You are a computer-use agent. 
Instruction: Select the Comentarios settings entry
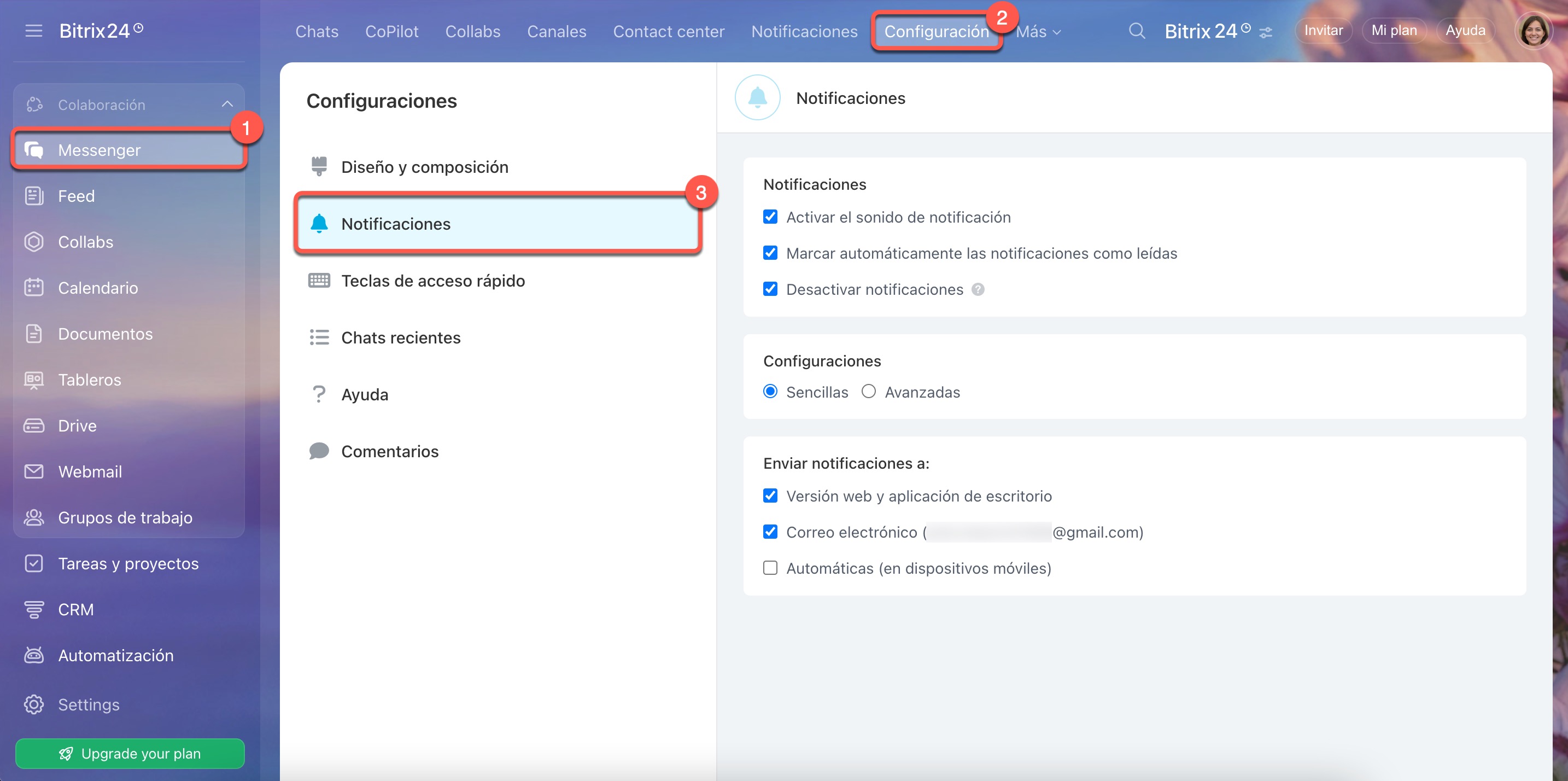(x=498, y=451)
